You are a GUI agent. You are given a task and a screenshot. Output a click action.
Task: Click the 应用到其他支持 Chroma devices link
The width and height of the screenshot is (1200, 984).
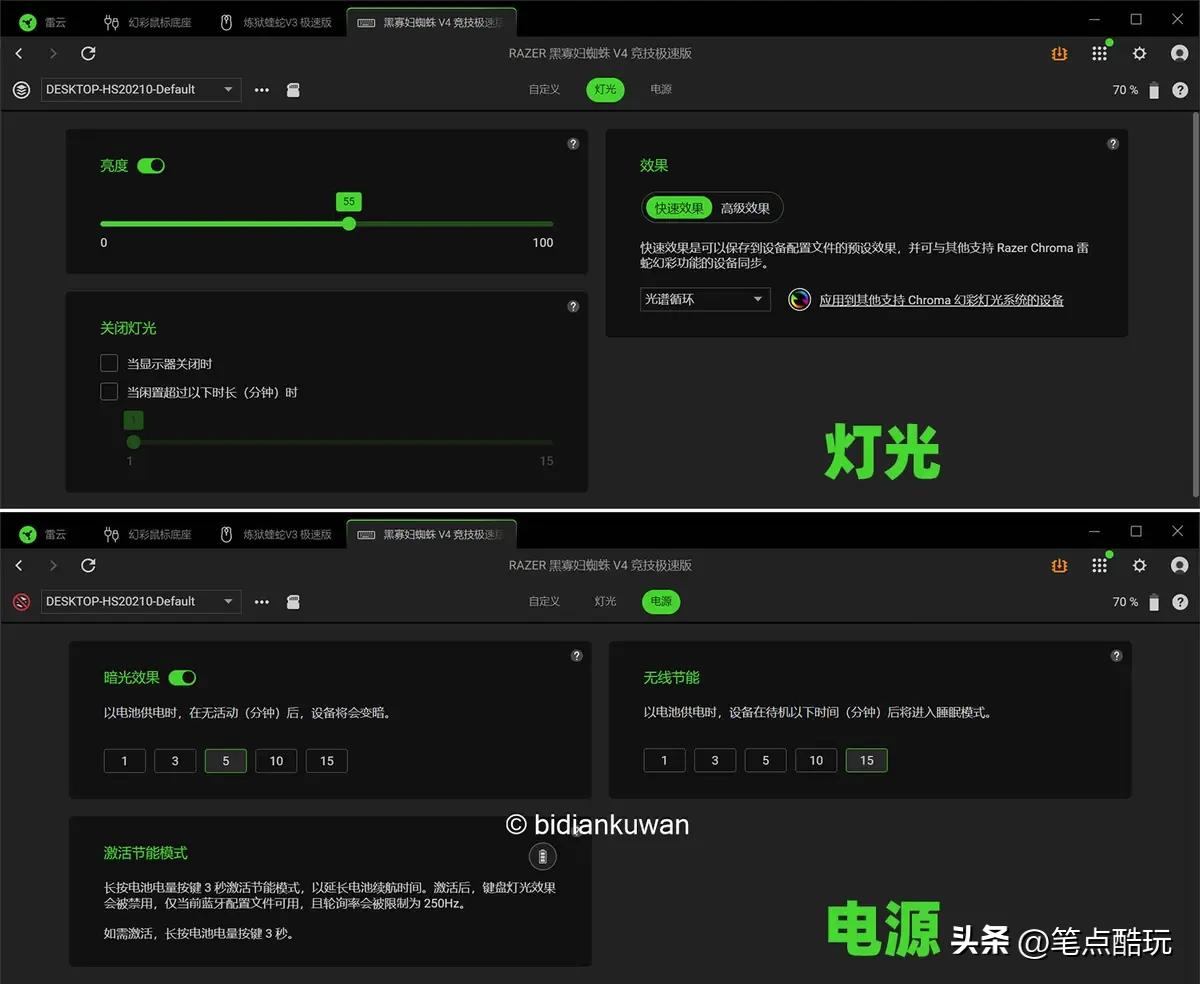[941, 300]
